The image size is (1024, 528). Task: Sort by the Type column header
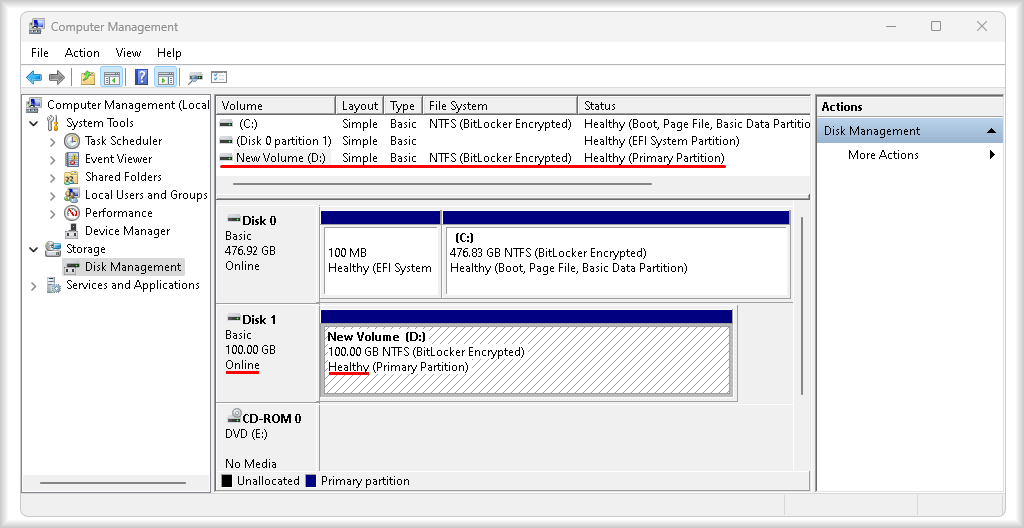point(402,105)
